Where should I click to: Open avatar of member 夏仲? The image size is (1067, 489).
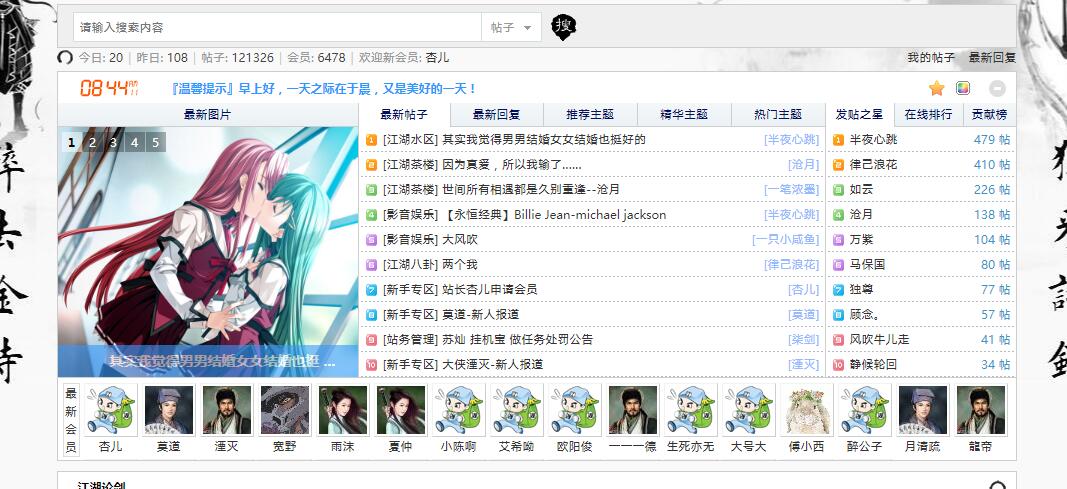pos(401,409)
